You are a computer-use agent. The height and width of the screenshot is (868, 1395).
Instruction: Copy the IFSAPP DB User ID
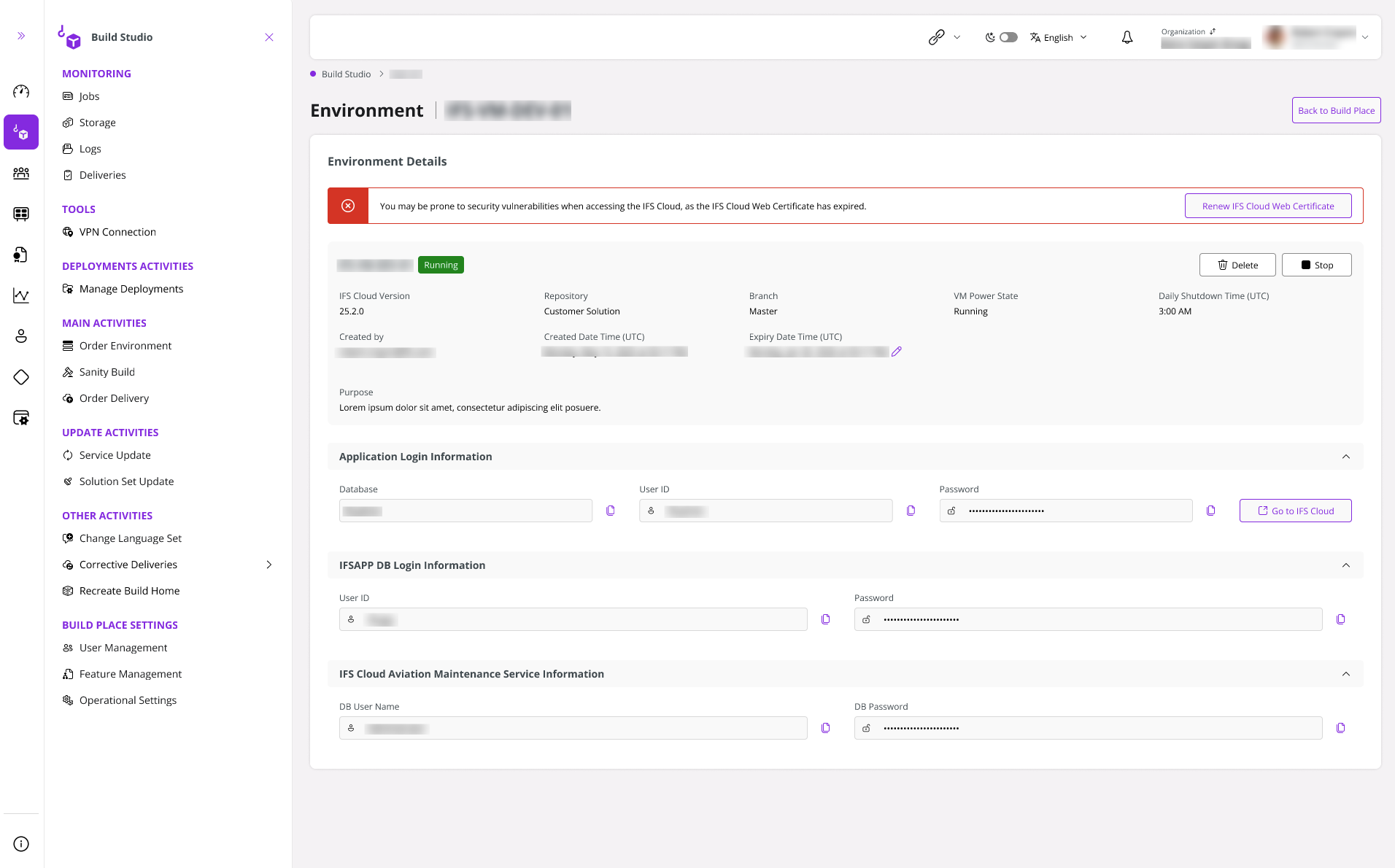pyautogui.click(x=826, y=619)
